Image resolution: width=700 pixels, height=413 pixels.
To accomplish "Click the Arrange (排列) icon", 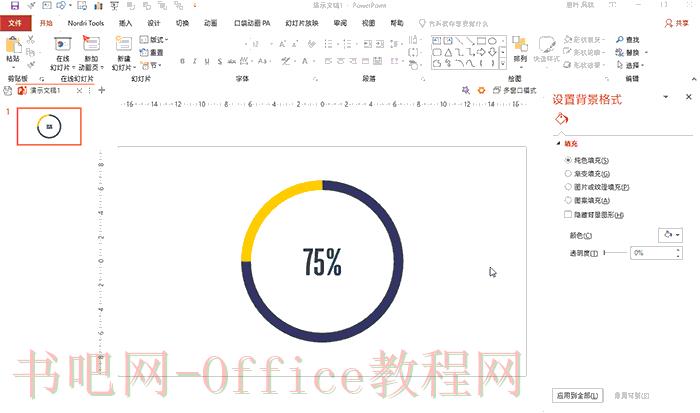I will tap(520, 46).
